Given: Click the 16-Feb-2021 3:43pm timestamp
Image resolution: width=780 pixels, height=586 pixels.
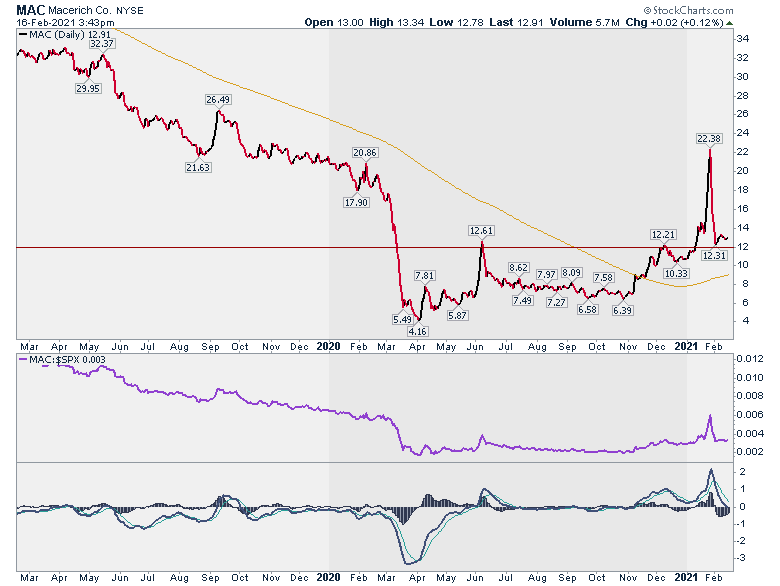Looking at the screenshot, I should [x=65, y=23].
